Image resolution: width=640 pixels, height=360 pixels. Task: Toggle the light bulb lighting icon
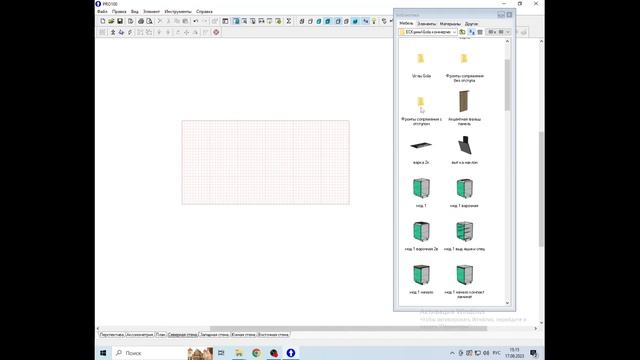374,21
